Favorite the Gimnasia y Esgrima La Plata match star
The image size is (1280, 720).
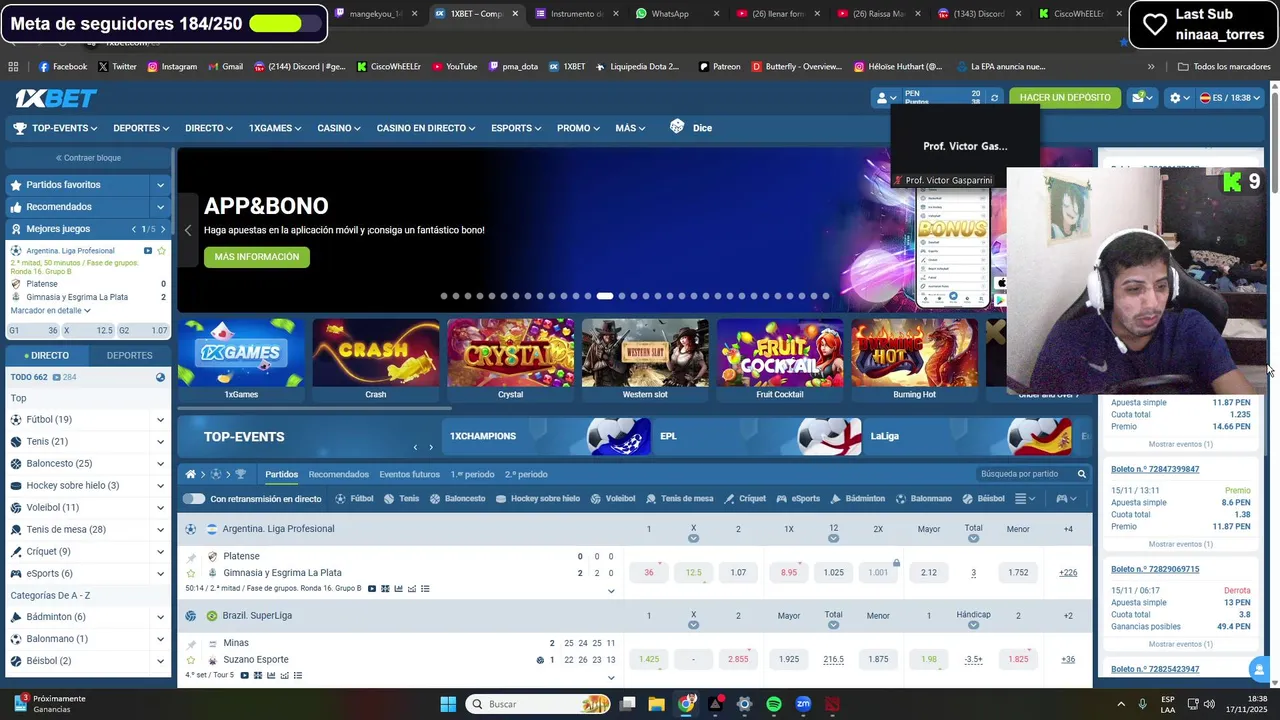(x=191, y=573)
